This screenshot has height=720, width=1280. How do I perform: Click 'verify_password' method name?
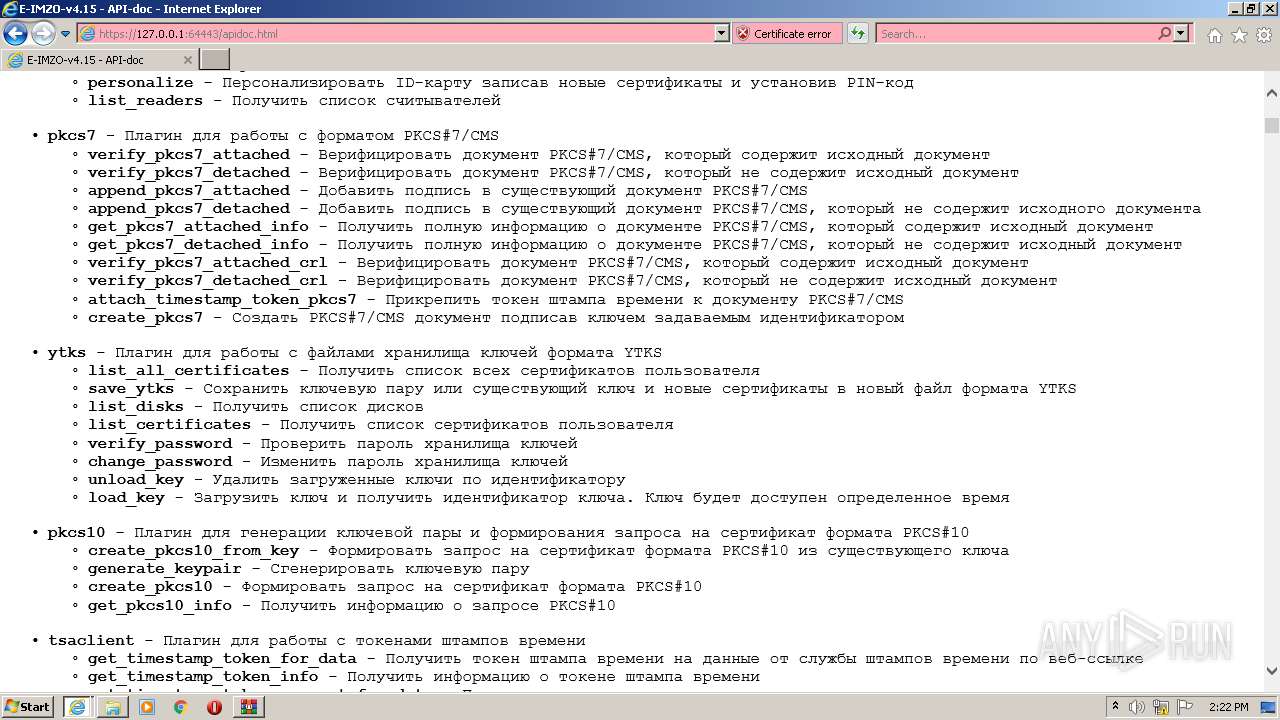[x=160, y=443]
